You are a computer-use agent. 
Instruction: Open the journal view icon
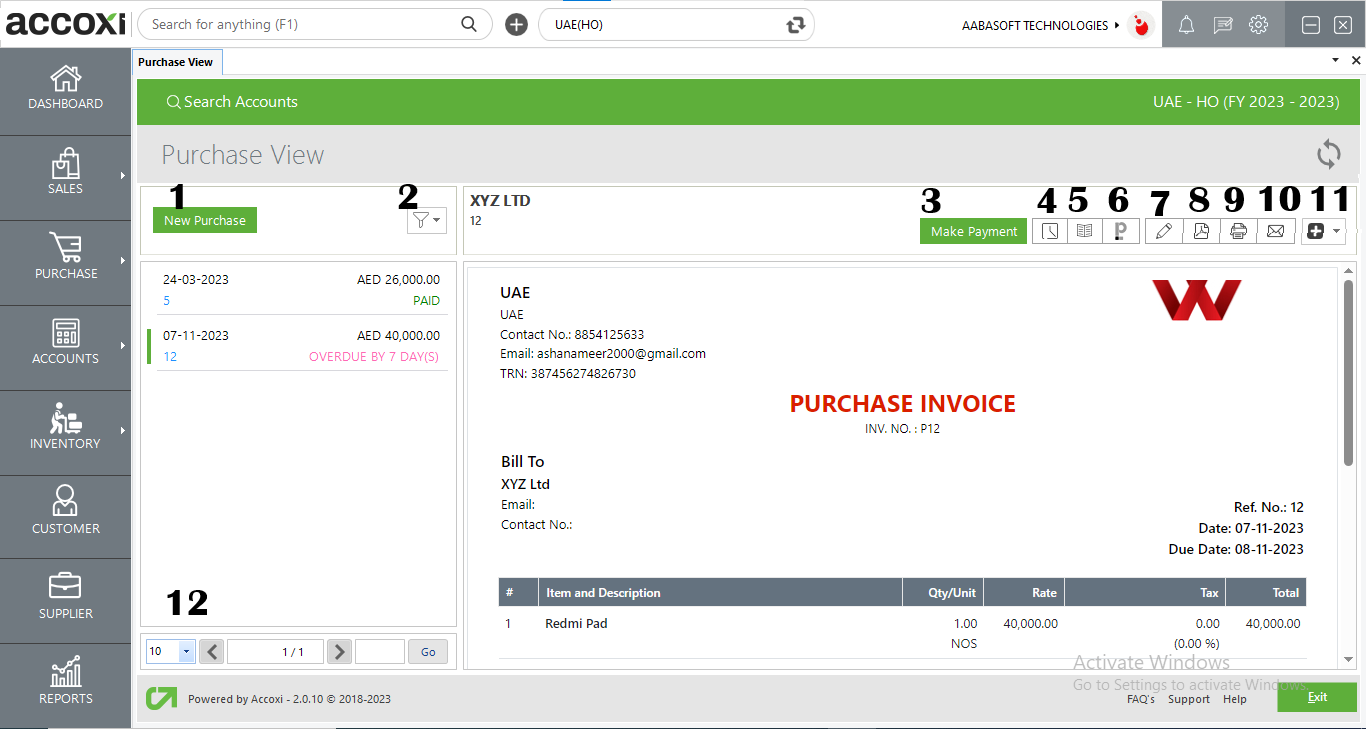tap(1049, 231)
